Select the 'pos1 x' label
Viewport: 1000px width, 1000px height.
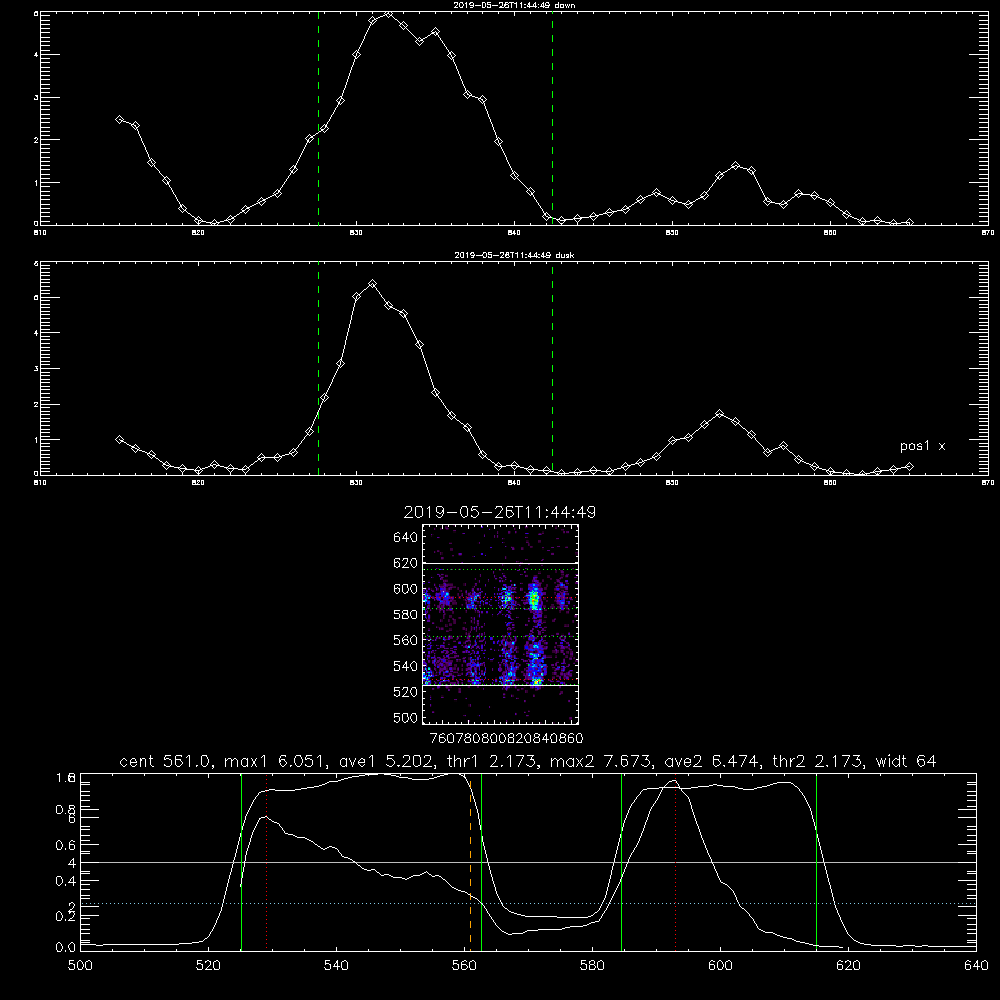(x=922, y=446)
